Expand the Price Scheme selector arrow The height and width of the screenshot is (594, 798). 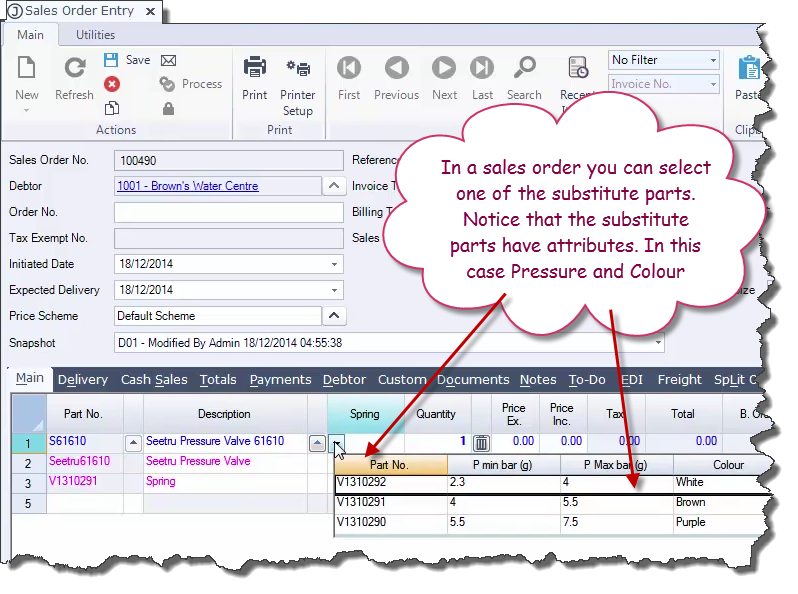(334, 316)
